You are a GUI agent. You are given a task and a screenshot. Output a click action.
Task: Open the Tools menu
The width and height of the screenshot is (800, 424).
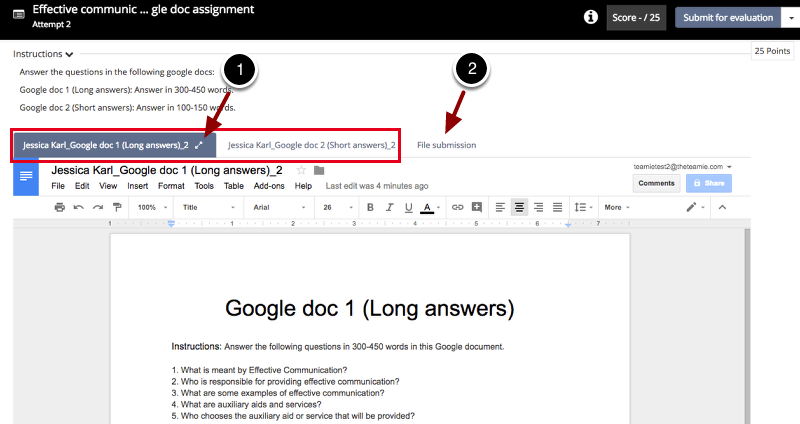click(x=204, y=186)
